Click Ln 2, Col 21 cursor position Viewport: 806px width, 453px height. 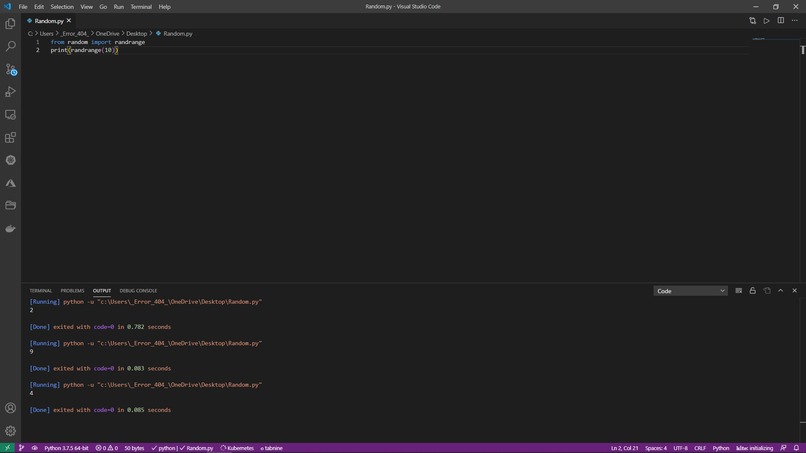625,448
